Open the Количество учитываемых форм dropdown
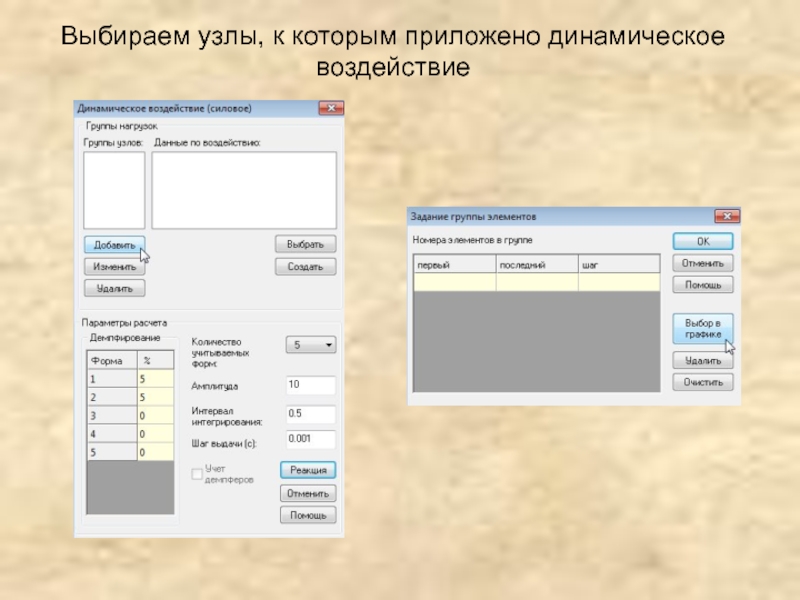The height and width of the screenshot is (600, 800). (x=311, y=345)
